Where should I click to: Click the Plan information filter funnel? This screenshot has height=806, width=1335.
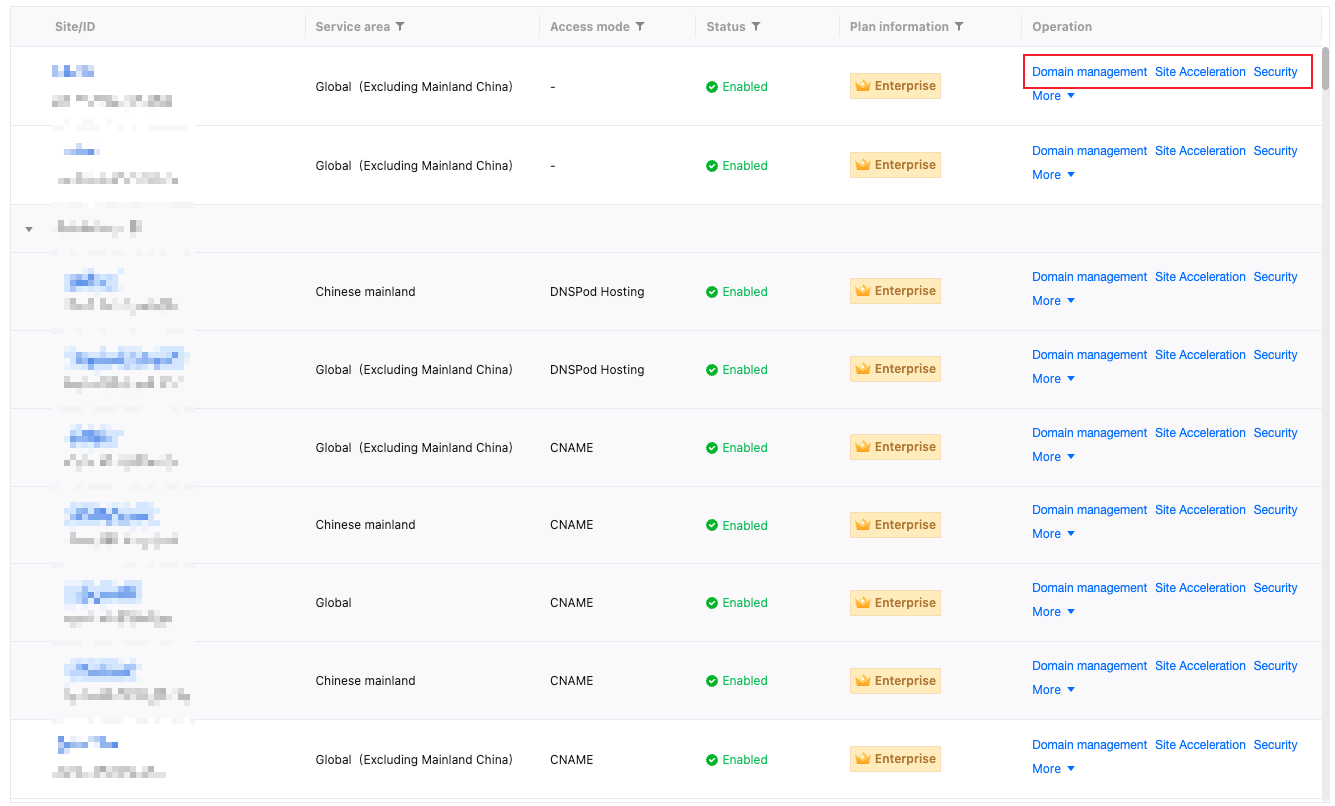click(959, 27)
